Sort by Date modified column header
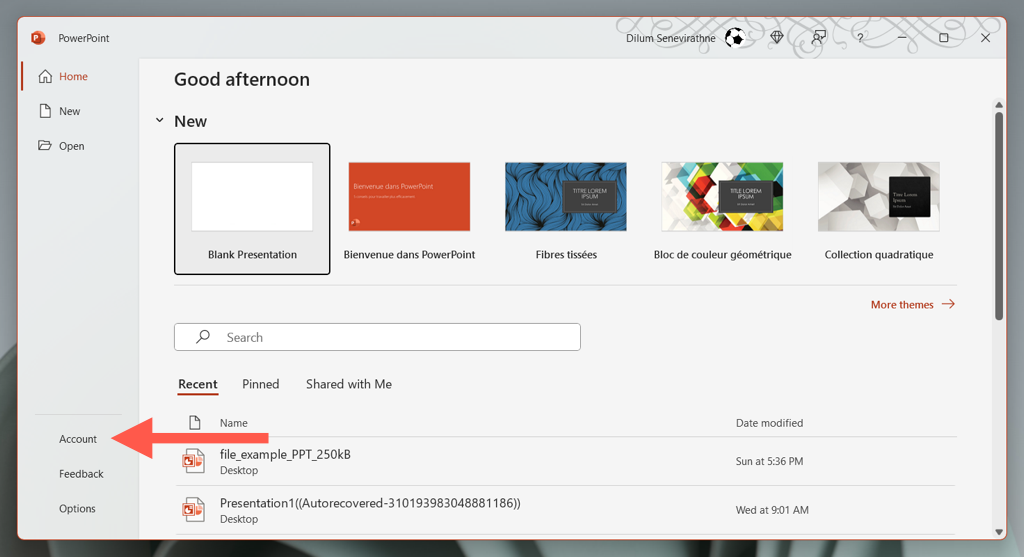This screenshot has height=557, width=1024. [769, 422]
